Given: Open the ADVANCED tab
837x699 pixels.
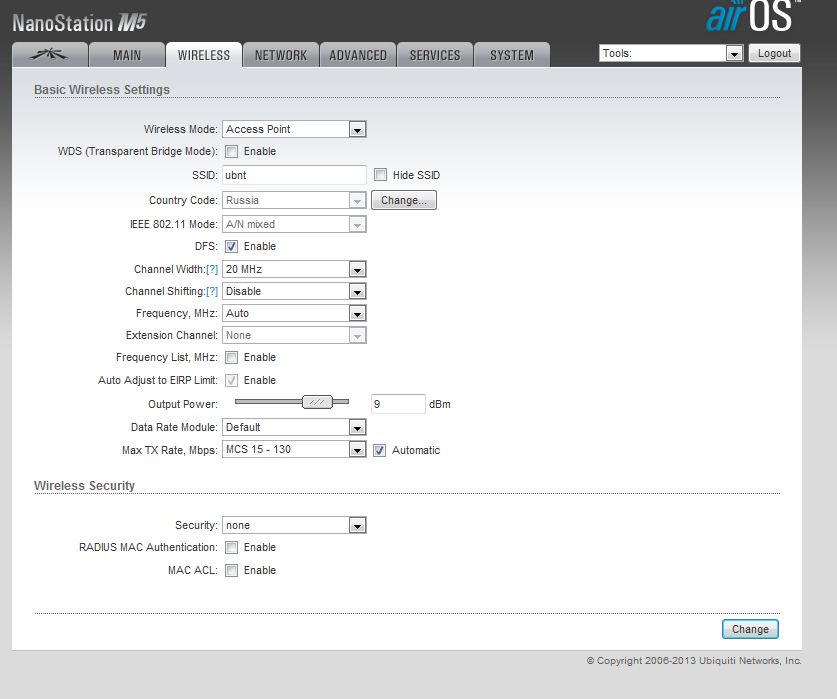Looking at the screenshot, I should pos(358,55).
